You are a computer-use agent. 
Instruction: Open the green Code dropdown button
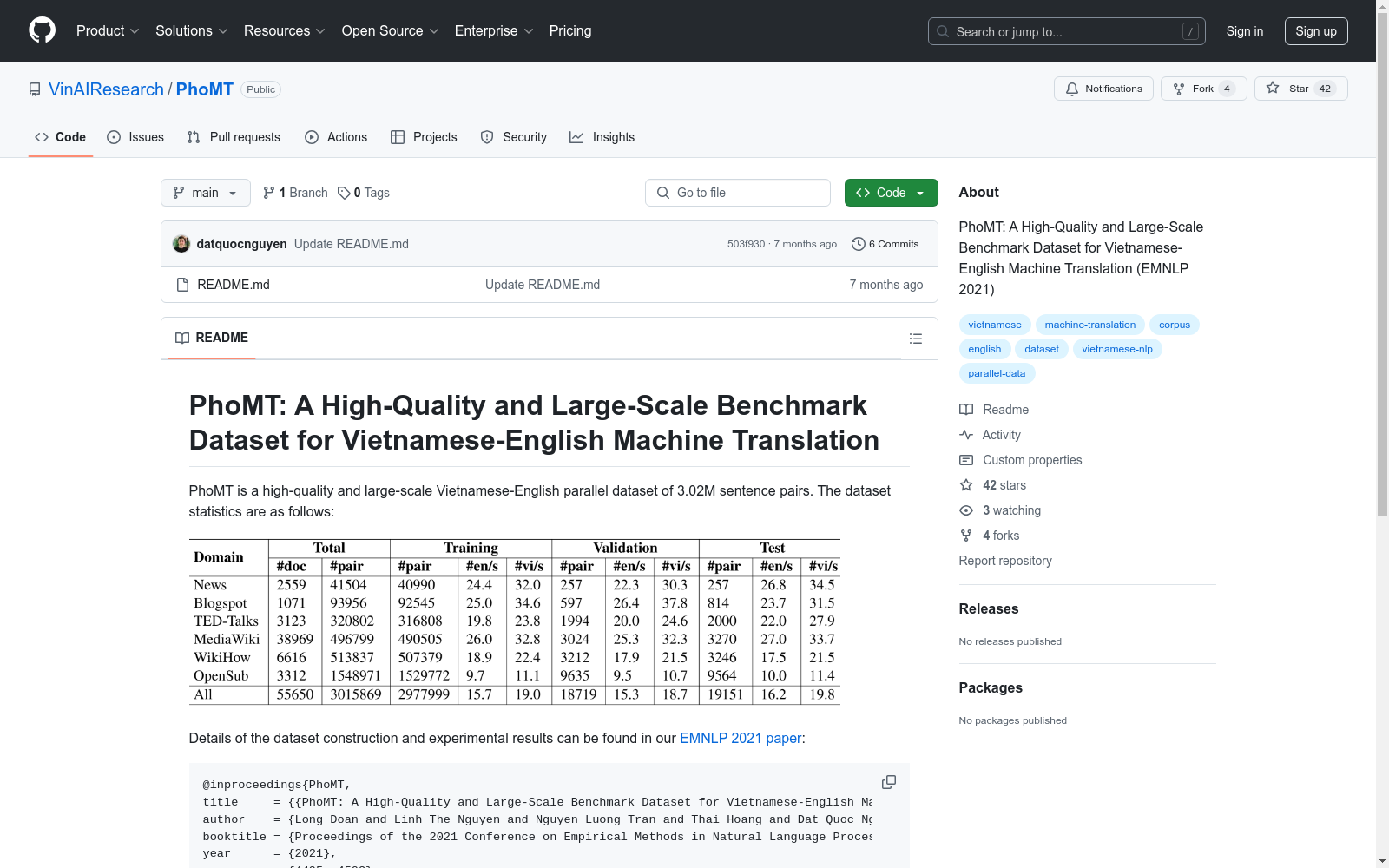891,193
